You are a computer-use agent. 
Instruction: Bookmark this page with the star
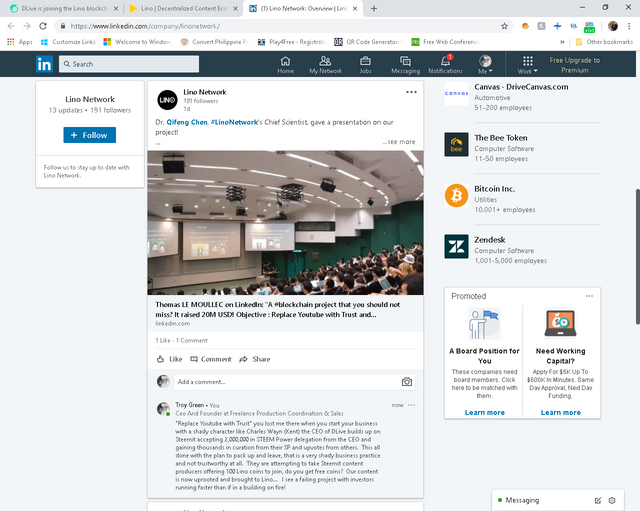504,26
